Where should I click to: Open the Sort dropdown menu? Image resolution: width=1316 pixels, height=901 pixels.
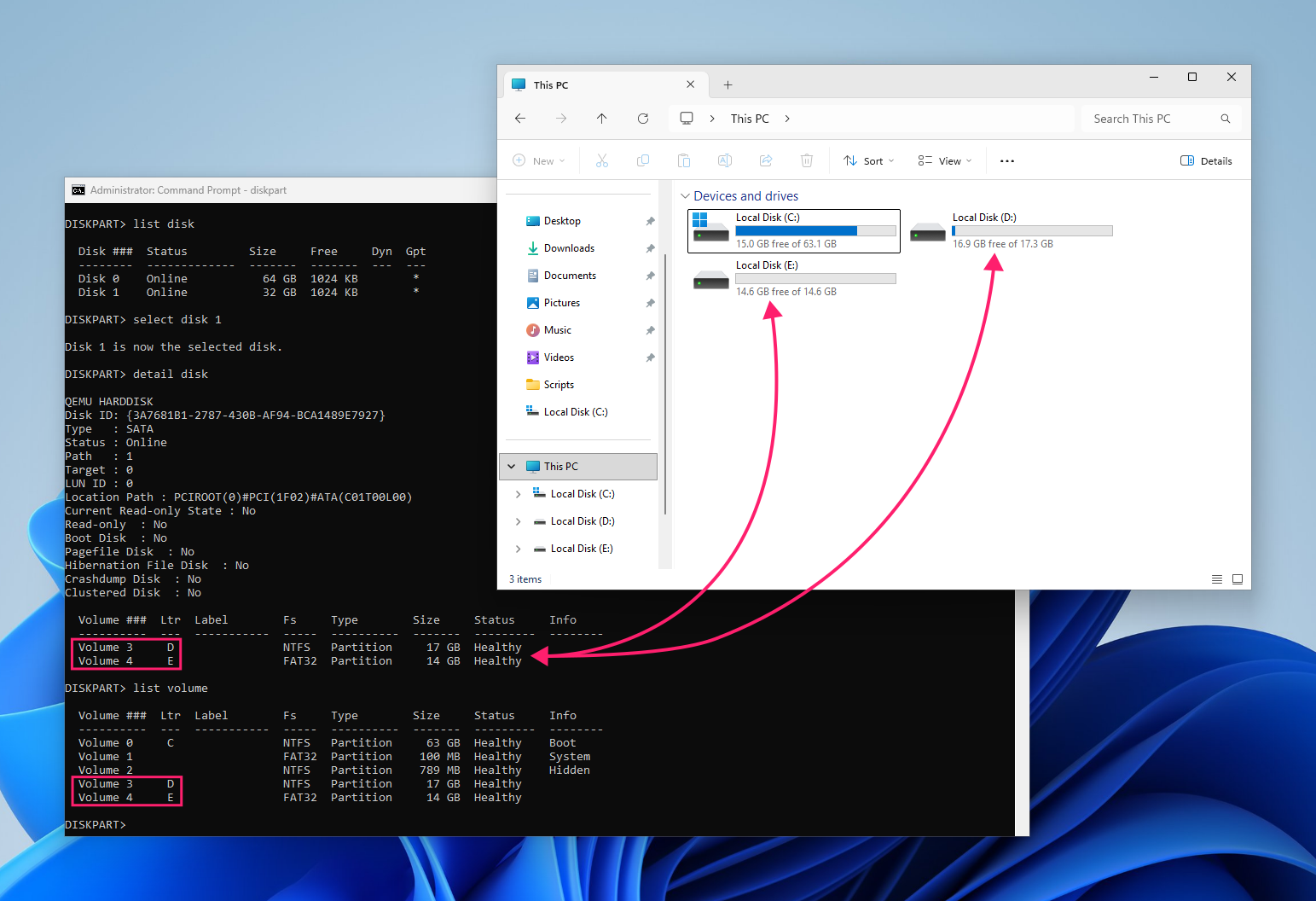click(x=869, y=160)
